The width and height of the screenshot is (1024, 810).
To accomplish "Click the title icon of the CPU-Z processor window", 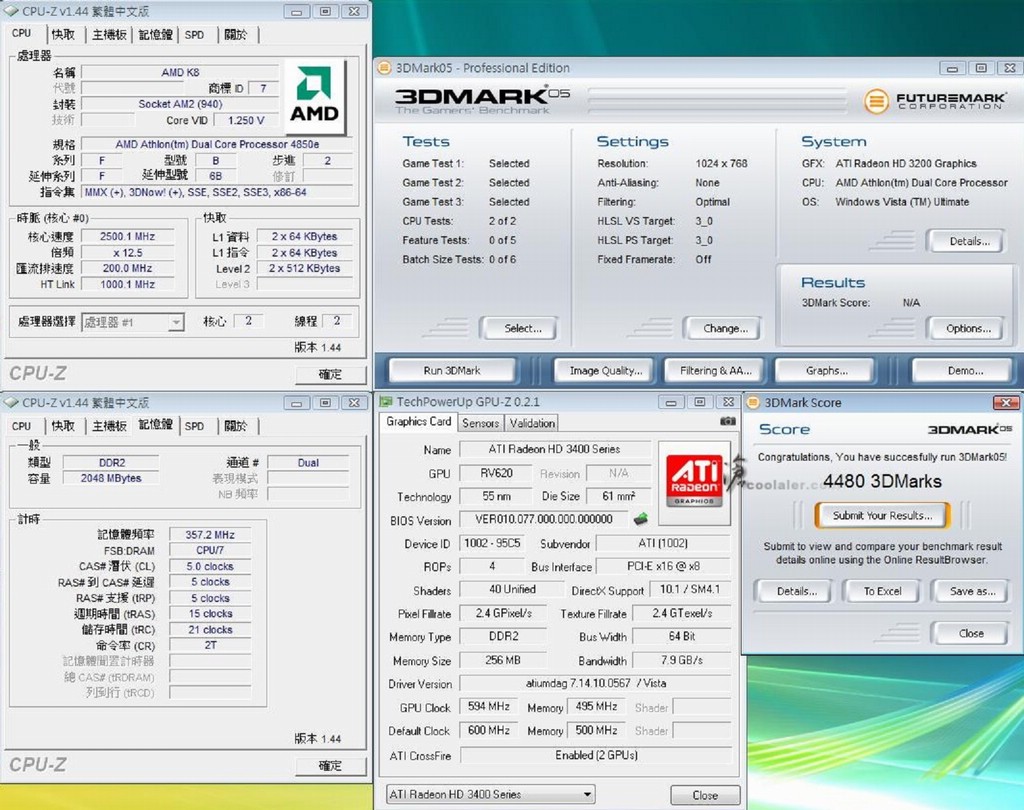I will tap(11, 11).
